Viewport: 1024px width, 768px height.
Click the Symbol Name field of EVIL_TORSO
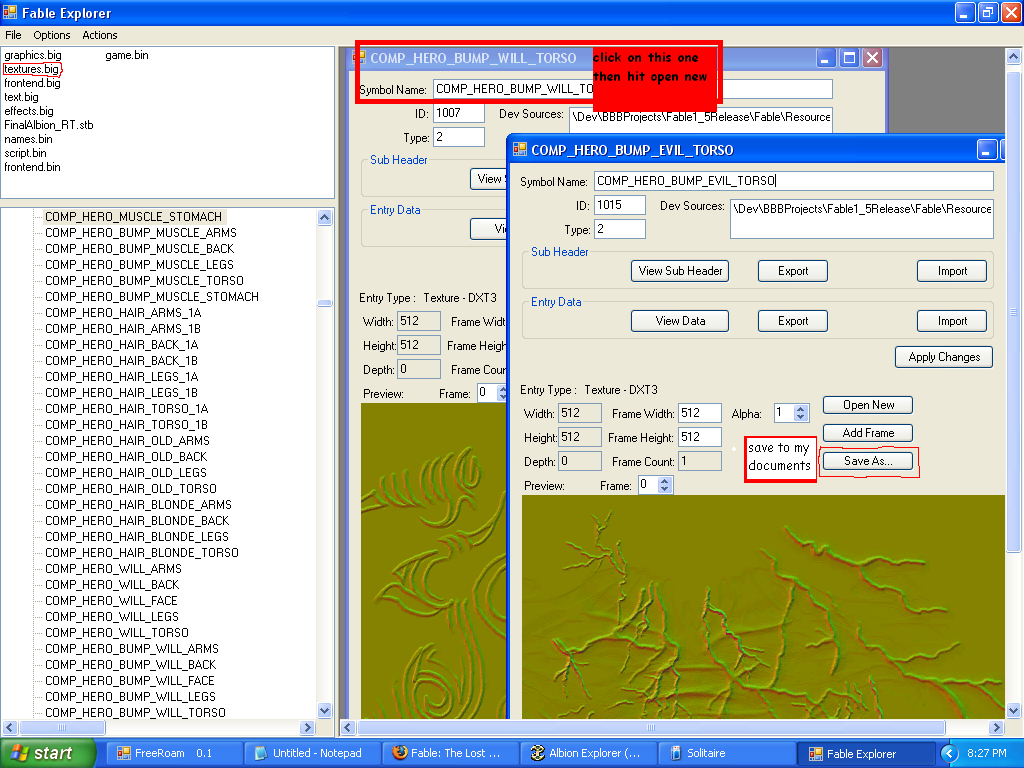coord(793,181)
